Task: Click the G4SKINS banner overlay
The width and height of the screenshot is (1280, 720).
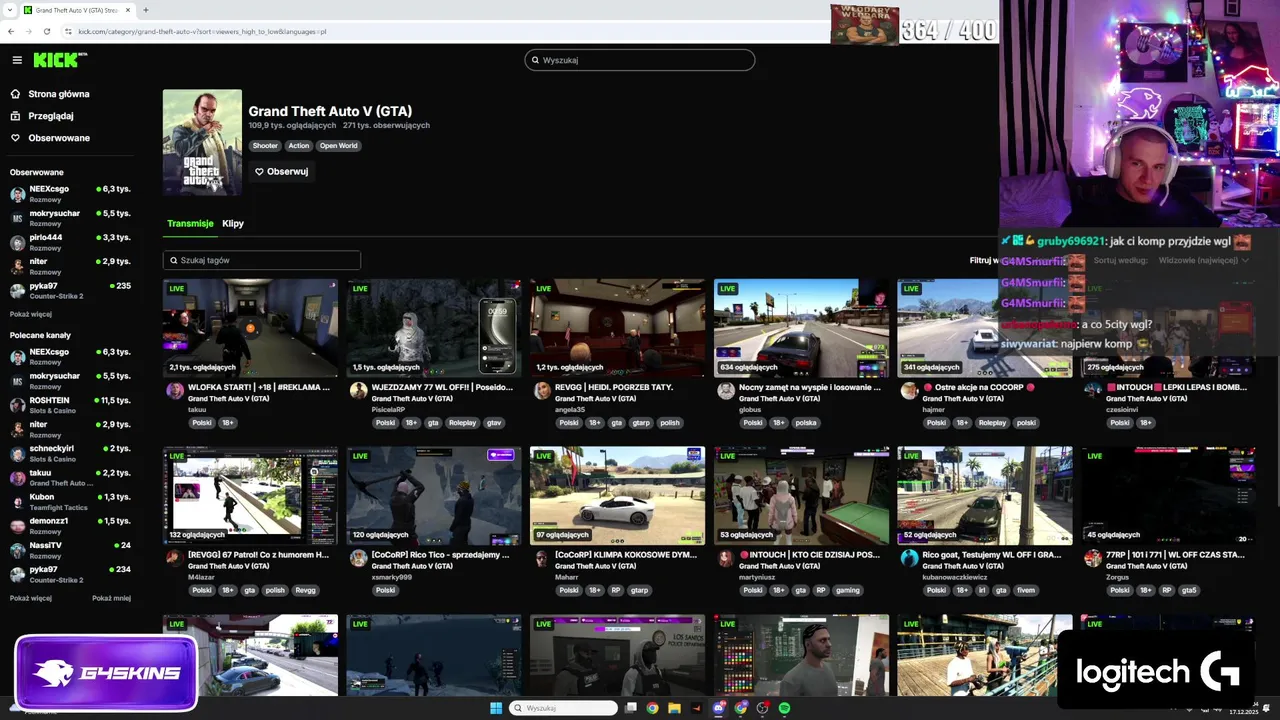Action: [x=106, y=673]
